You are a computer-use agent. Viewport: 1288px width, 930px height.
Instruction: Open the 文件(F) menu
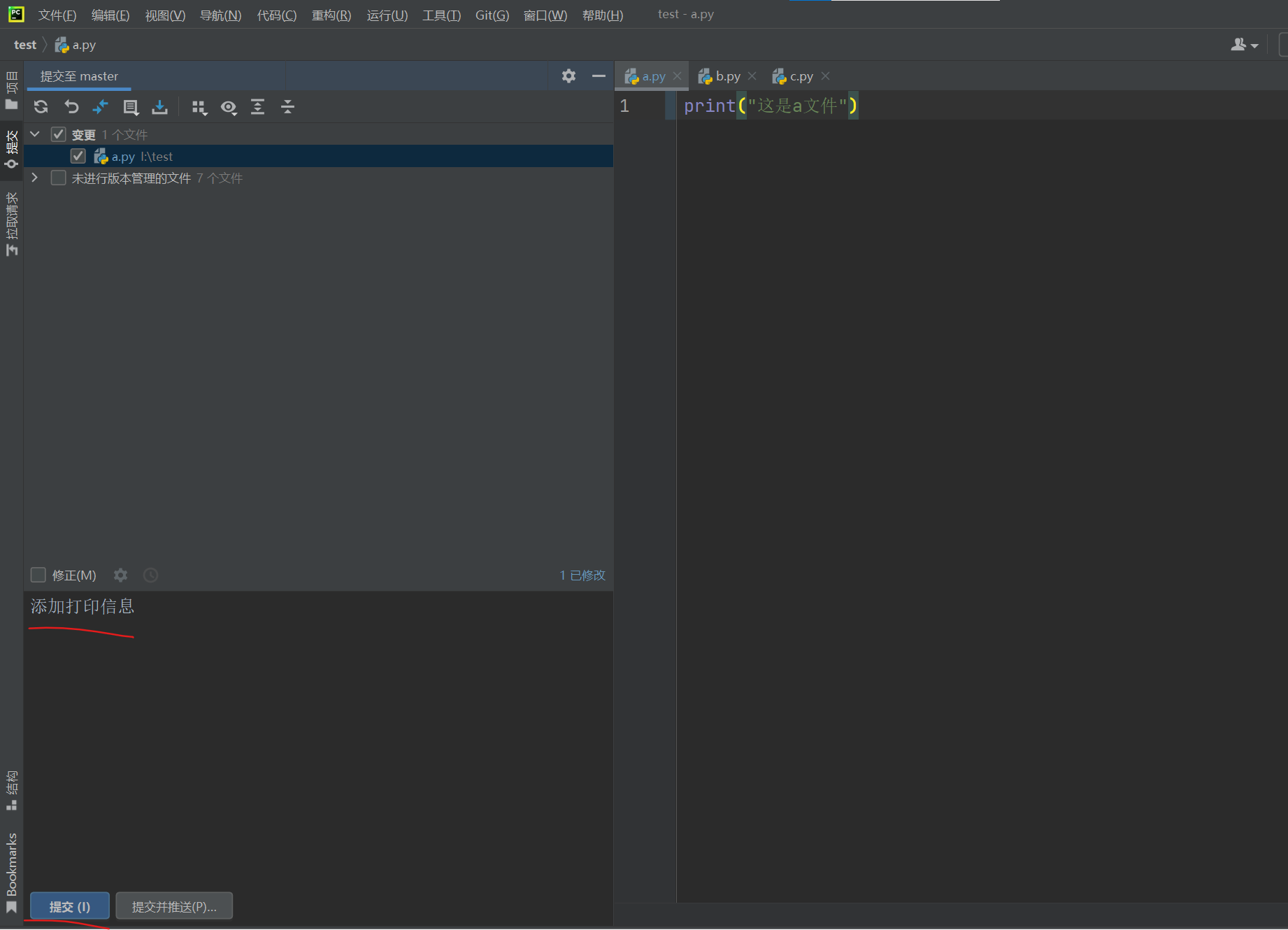(x=57, y=15)
